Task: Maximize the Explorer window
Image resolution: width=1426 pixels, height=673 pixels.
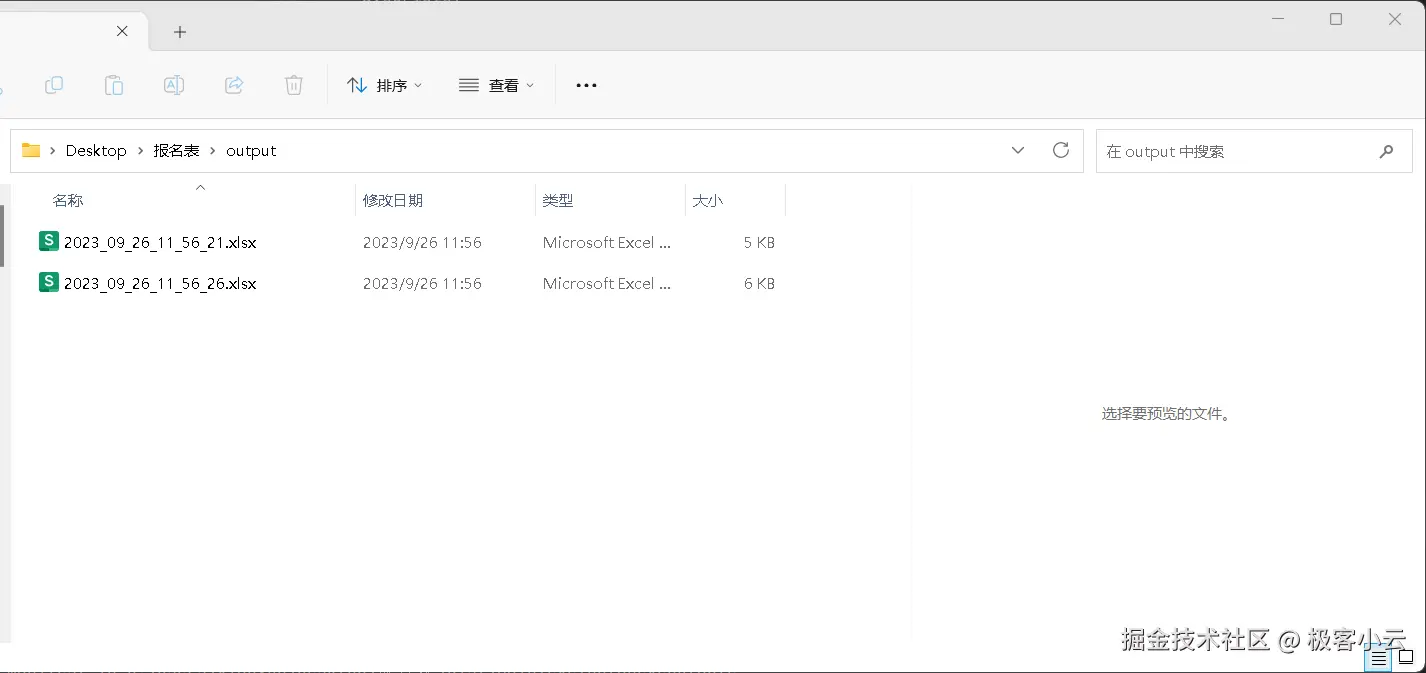Action: 1336,19
